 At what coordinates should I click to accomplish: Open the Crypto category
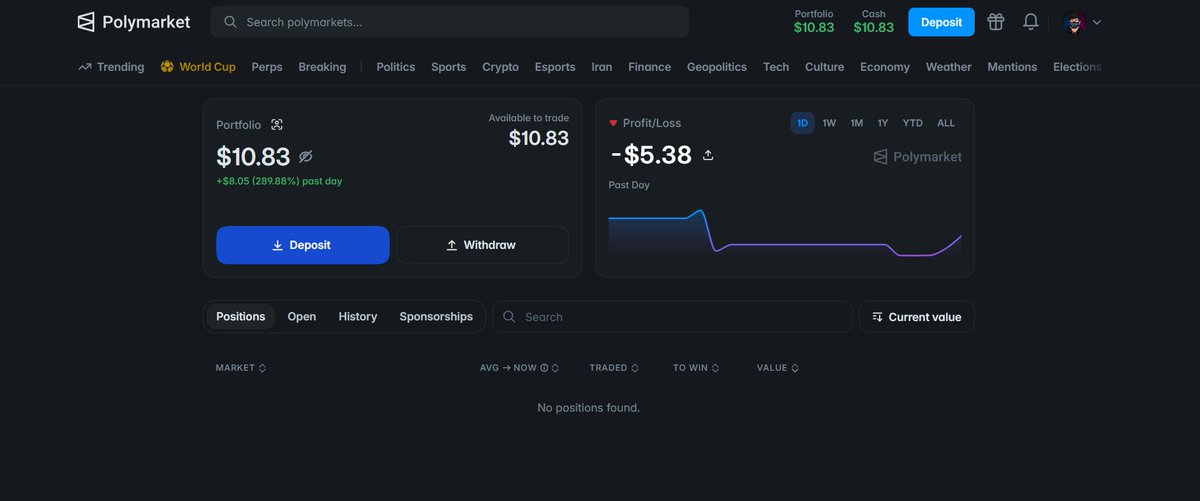pyautogui.click(x=501, y=67)
